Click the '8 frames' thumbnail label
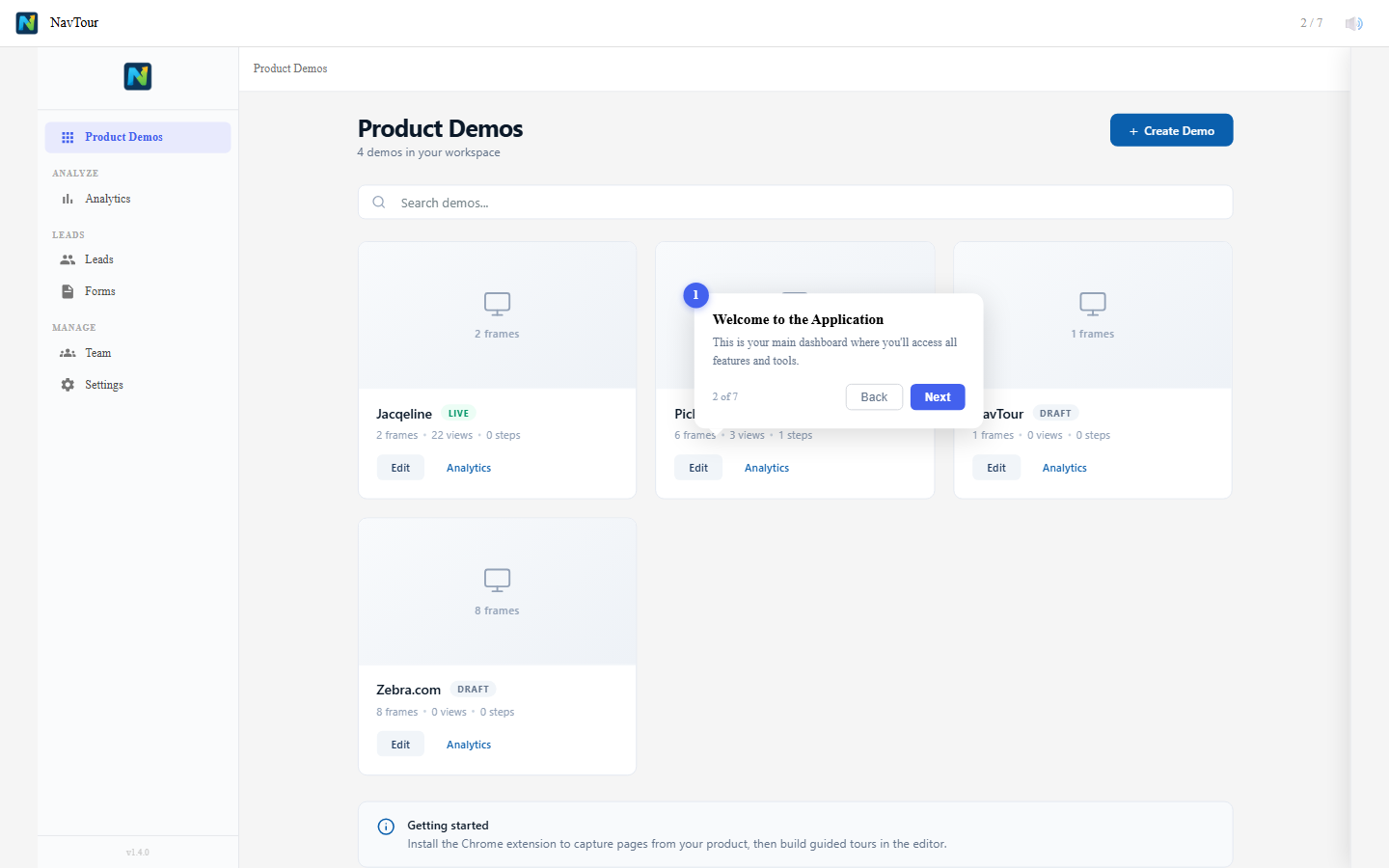Screen dimensions: 1389x868 497,610
